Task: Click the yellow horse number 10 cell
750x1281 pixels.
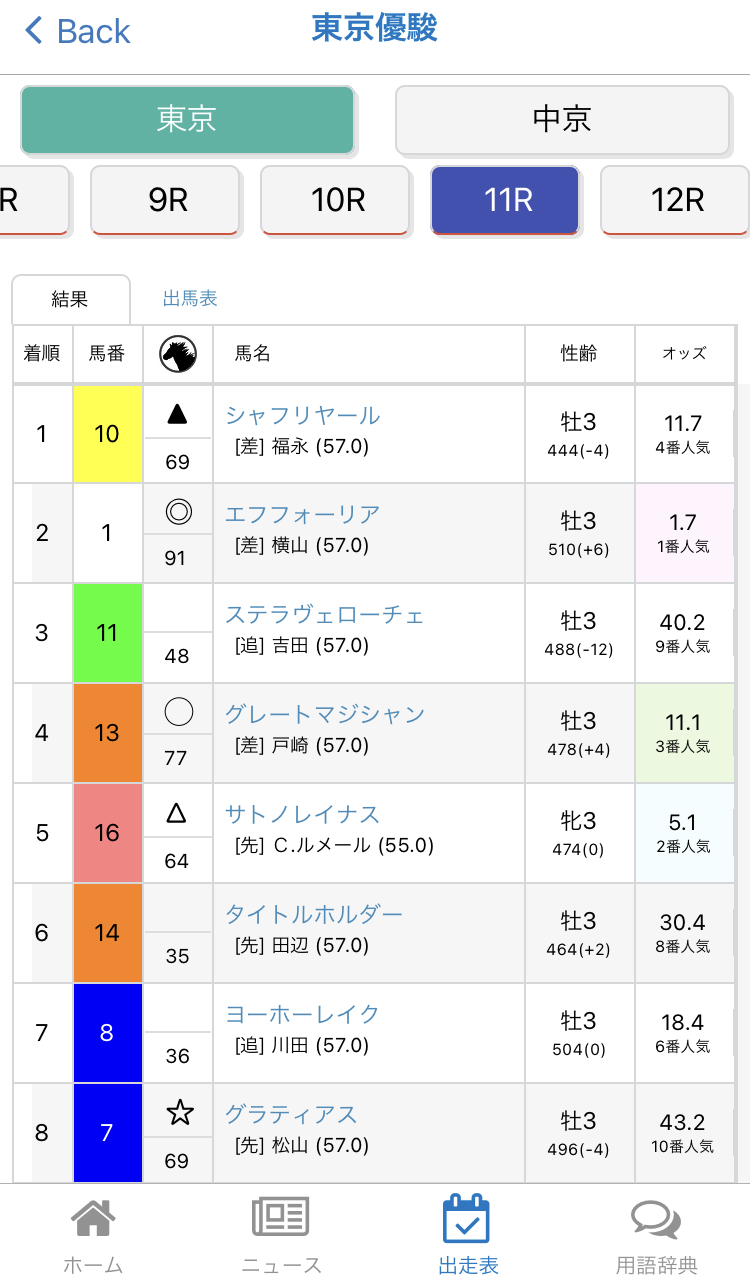Action: click(x=108, y=433)
